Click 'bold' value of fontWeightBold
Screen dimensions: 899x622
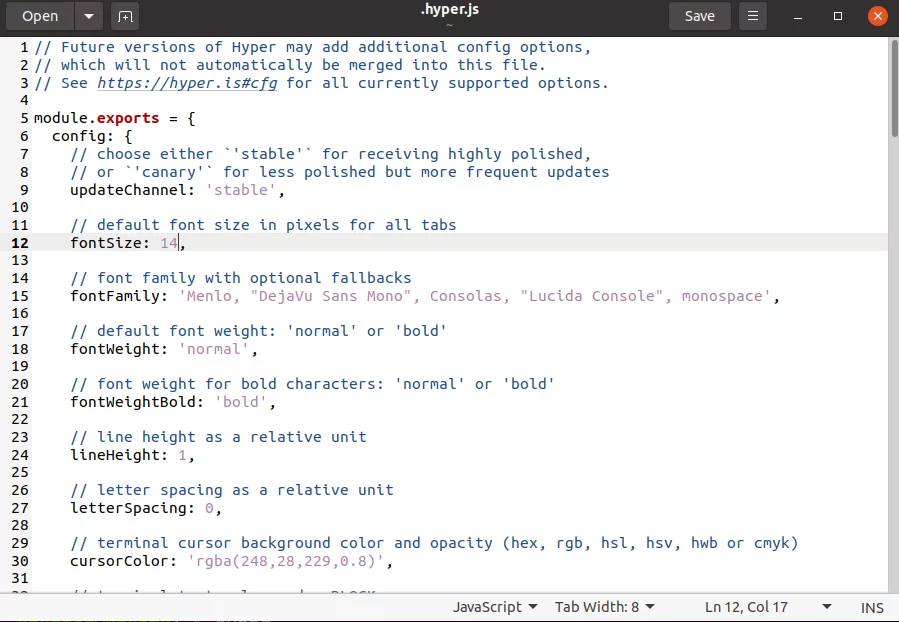click(x=240, y=402)
